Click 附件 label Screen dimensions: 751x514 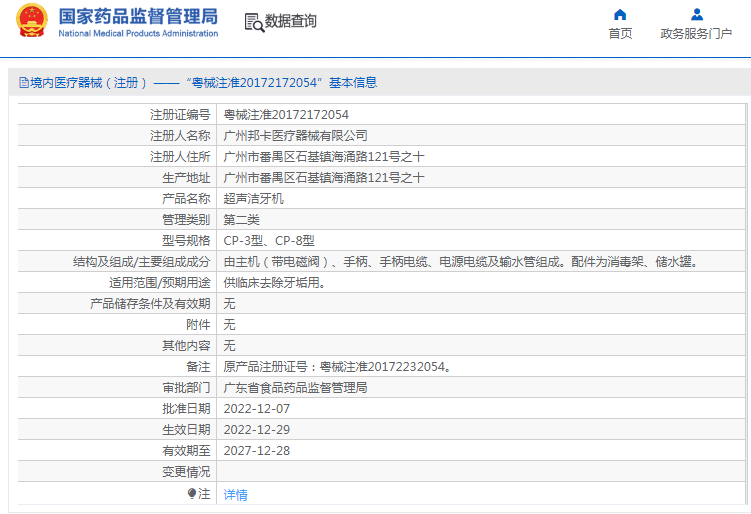click(198, 325)
